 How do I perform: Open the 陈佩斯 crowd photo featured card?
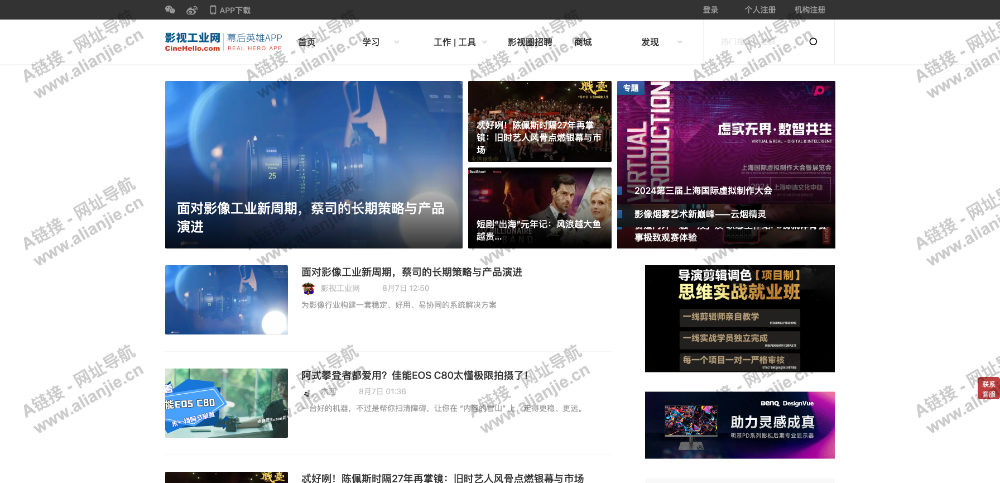point(540,121)
